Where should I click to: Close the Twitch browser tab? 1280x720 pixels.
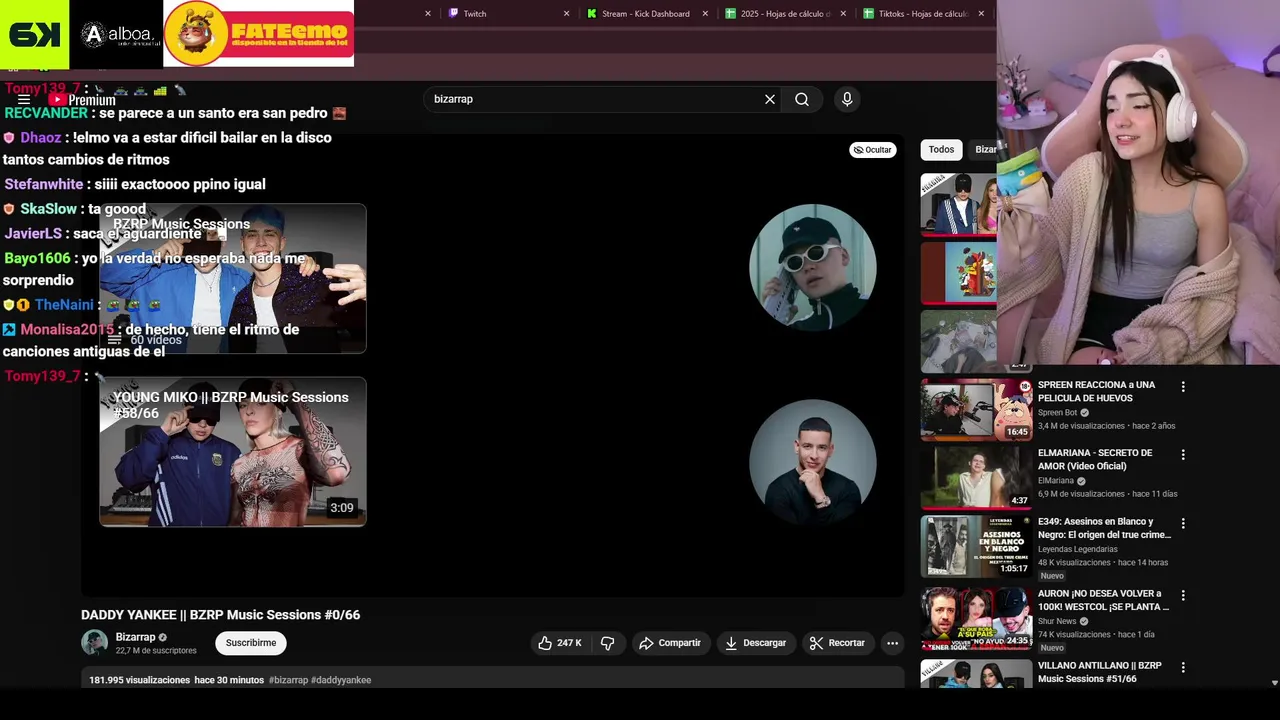566,14
